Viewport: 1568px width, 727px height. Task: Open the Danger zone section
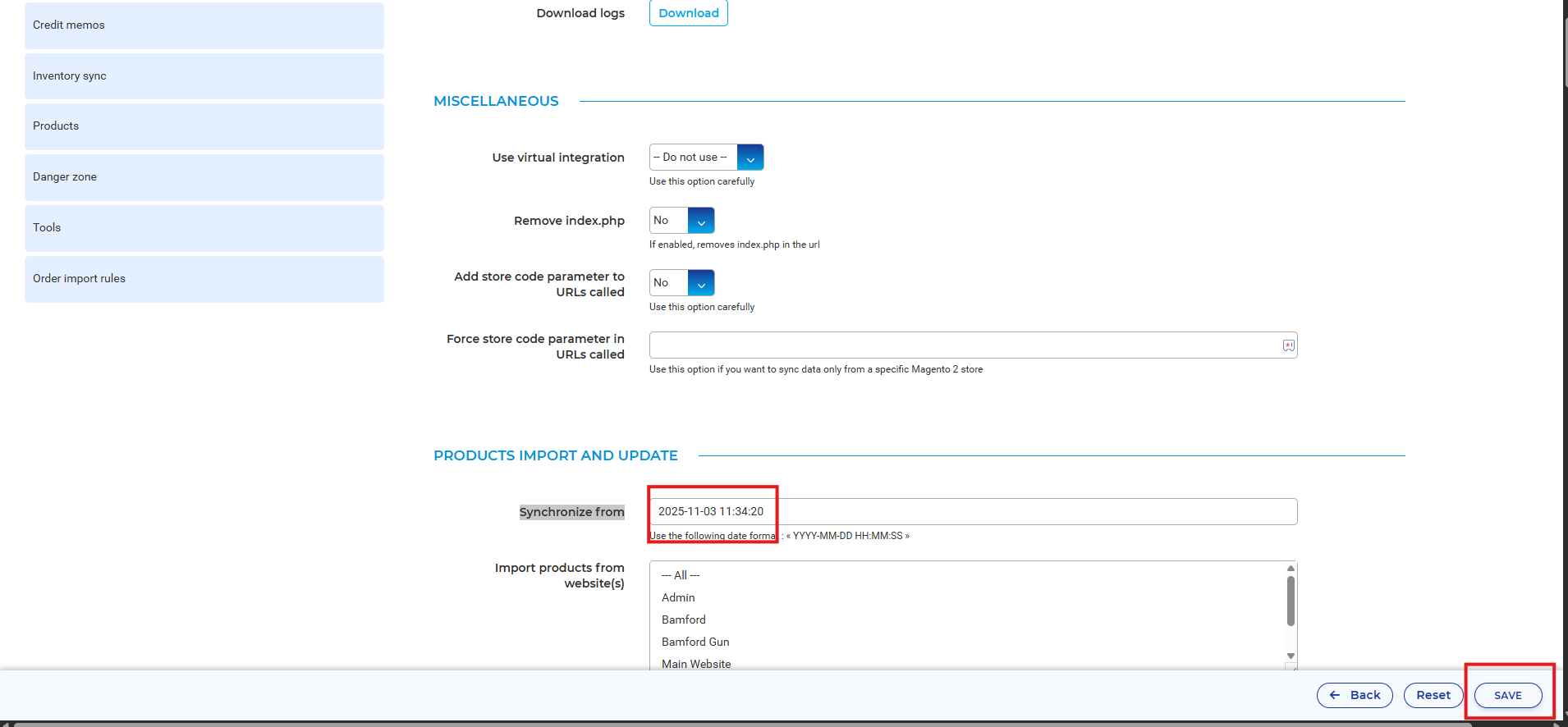tap(204, 177)
